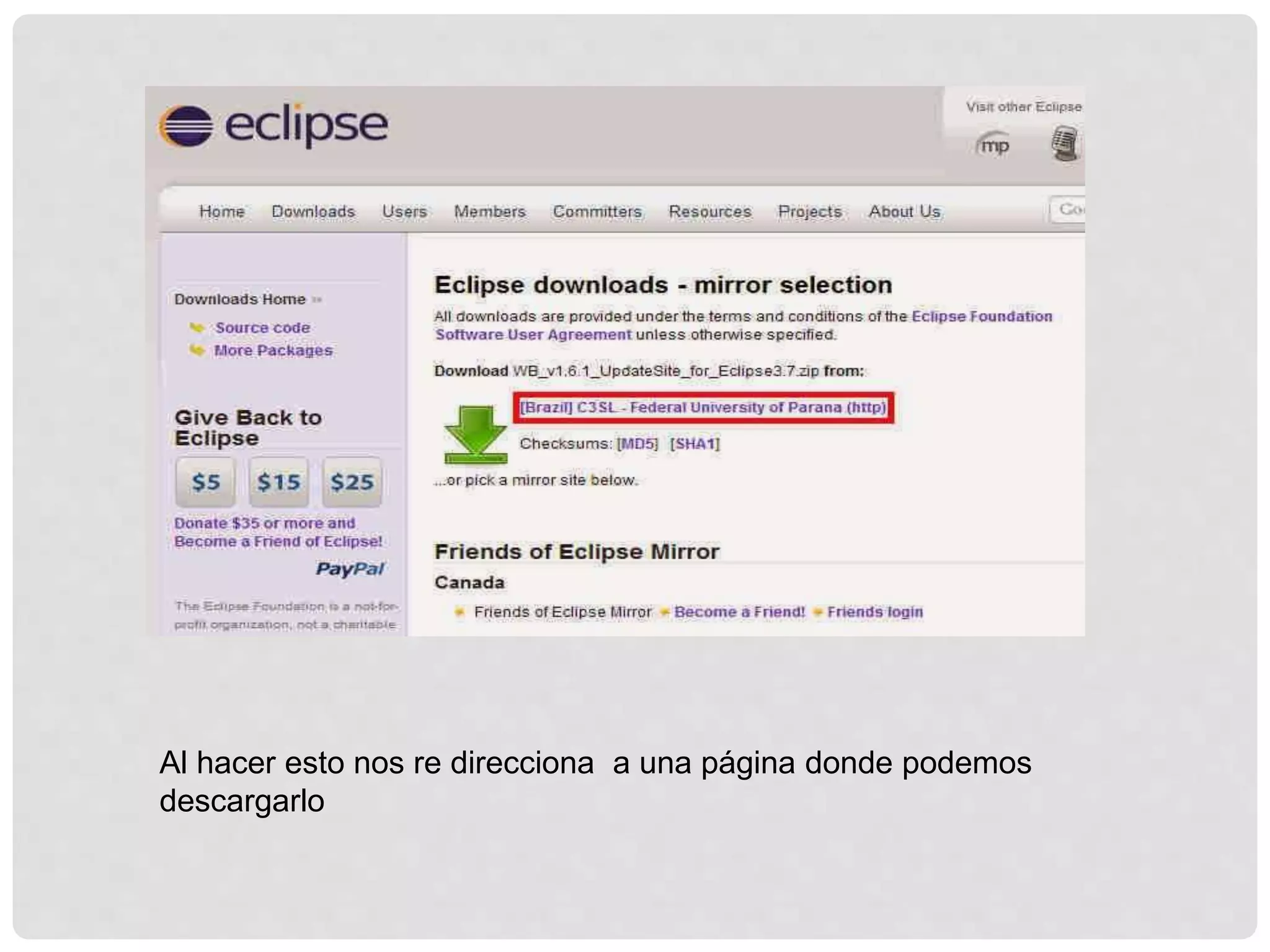This screenshot has height=952, width=1270.
Task: Click the microphone Eclipse Live icon
Action: point(1065,143)
